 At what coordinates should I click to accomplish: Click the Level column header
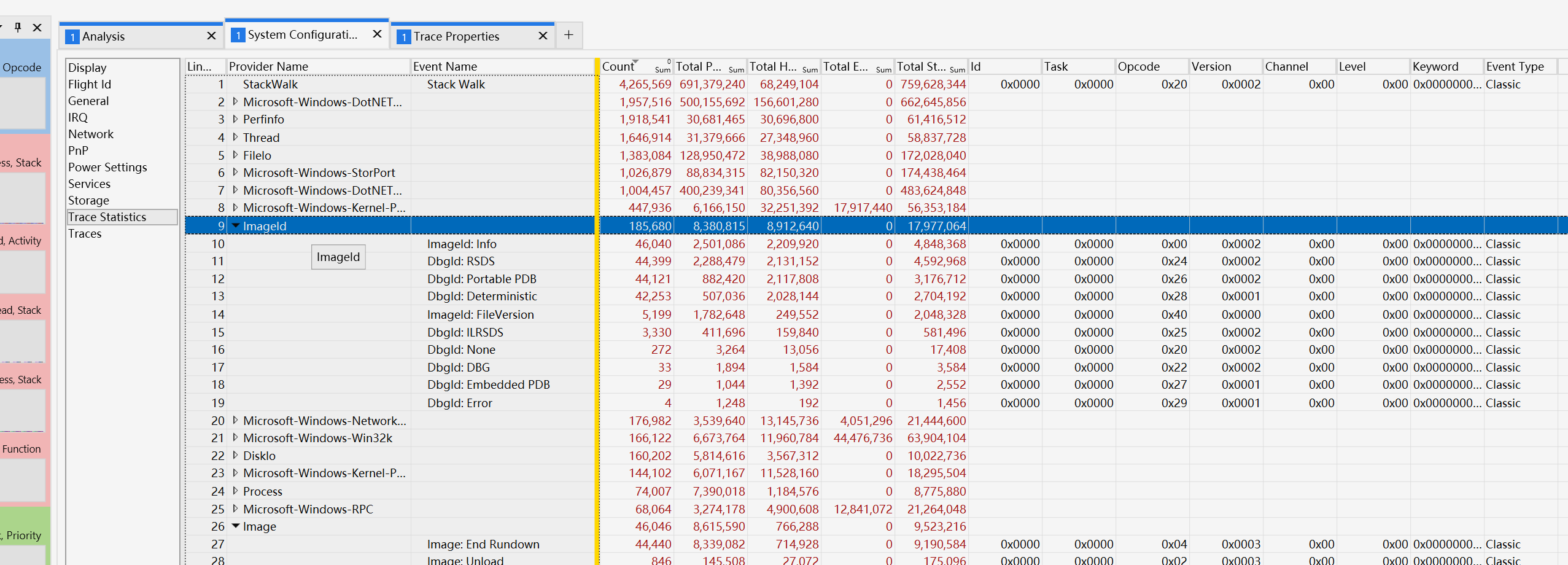click(1373, 66)
